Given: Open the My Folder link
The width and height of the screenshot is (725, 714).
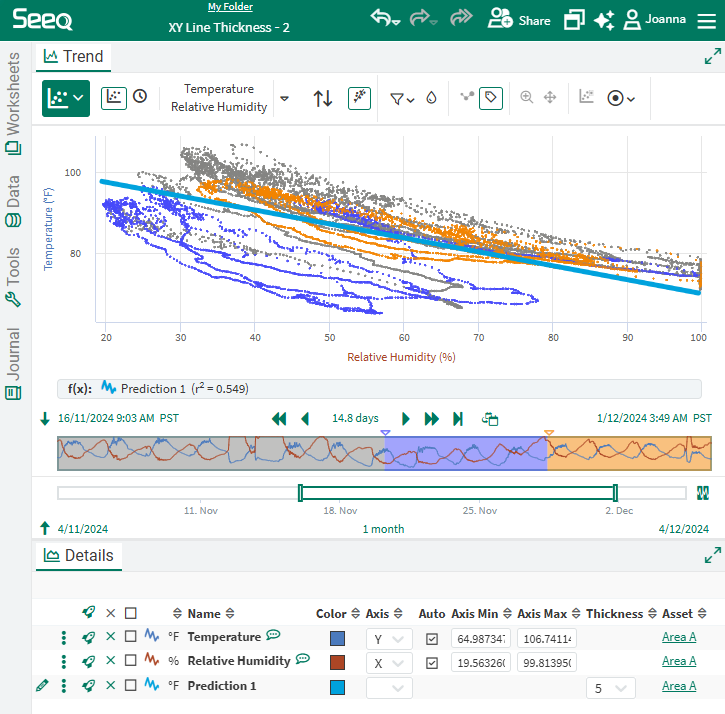Looking at the screenshot, I should [x=230, y=7].
